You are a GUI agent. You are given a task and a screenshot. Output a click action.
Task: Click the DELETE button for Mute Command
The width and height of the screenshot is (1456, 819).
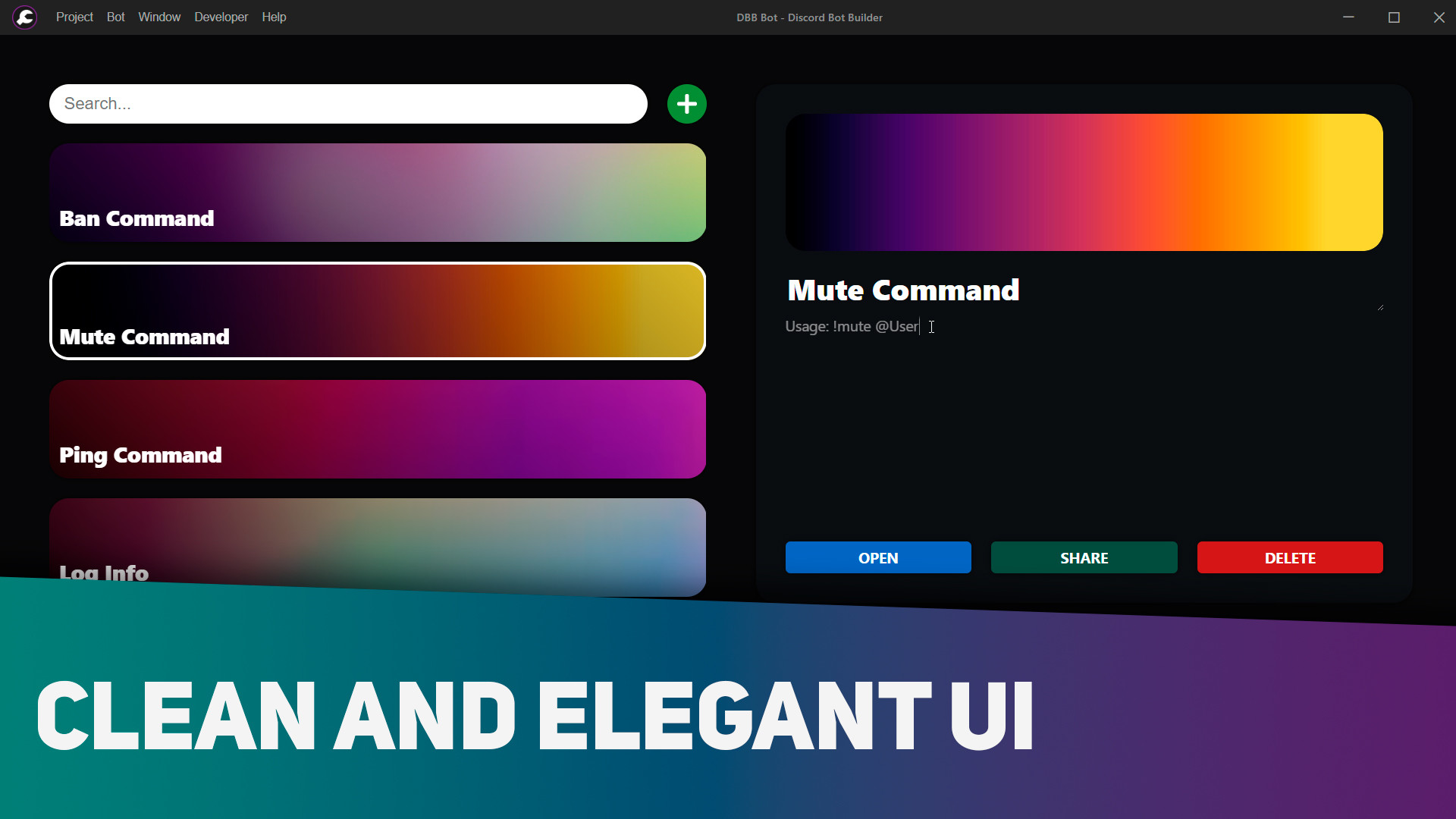[x=1290, y=558]
